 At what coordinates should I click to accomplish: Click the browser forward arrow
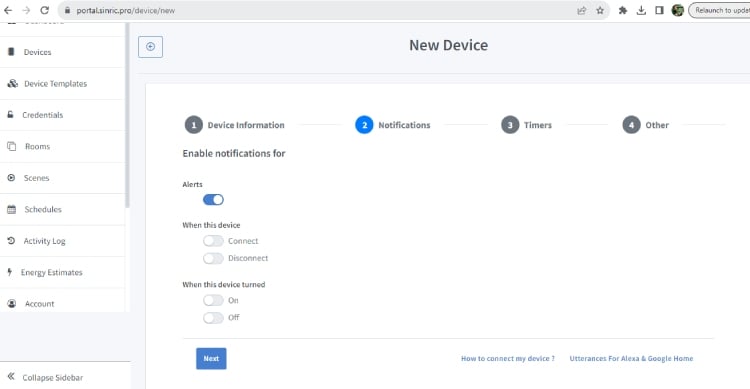pos(26,10)
